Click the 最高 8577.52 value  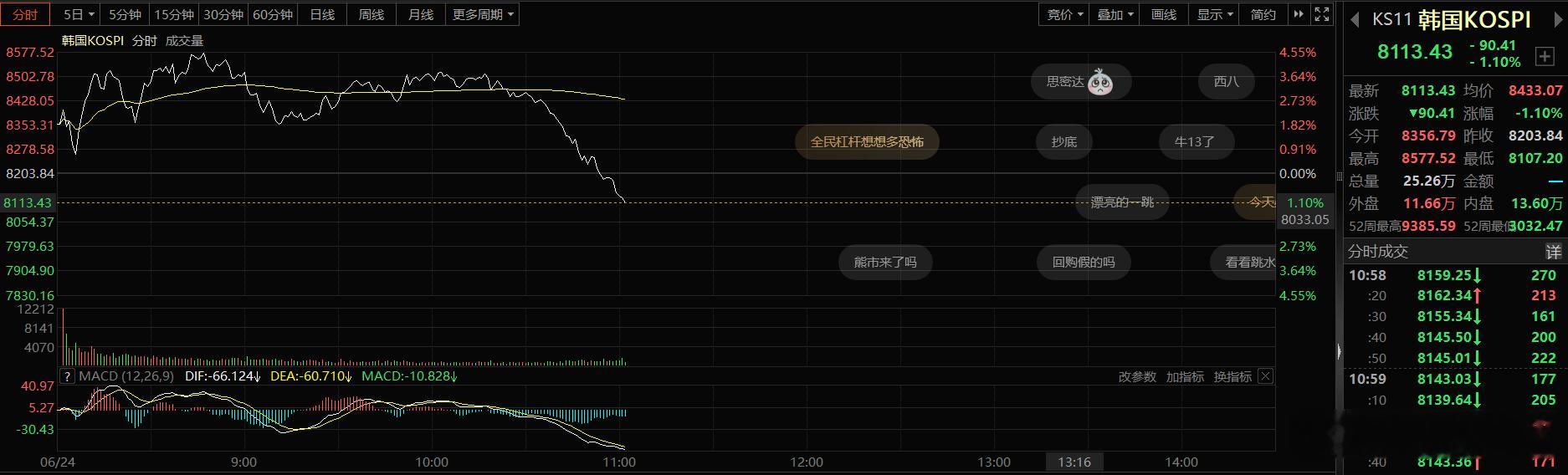(x=1429, y=158)
